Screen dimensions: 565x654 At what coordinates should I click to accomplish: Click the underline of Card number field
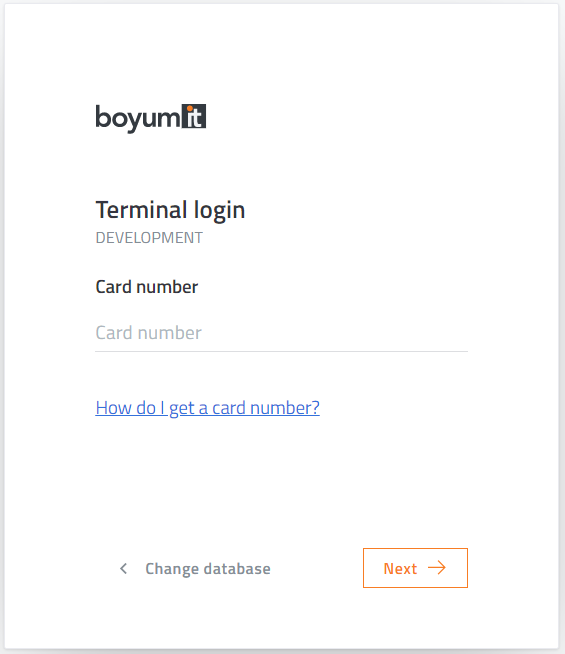[281, 352]
